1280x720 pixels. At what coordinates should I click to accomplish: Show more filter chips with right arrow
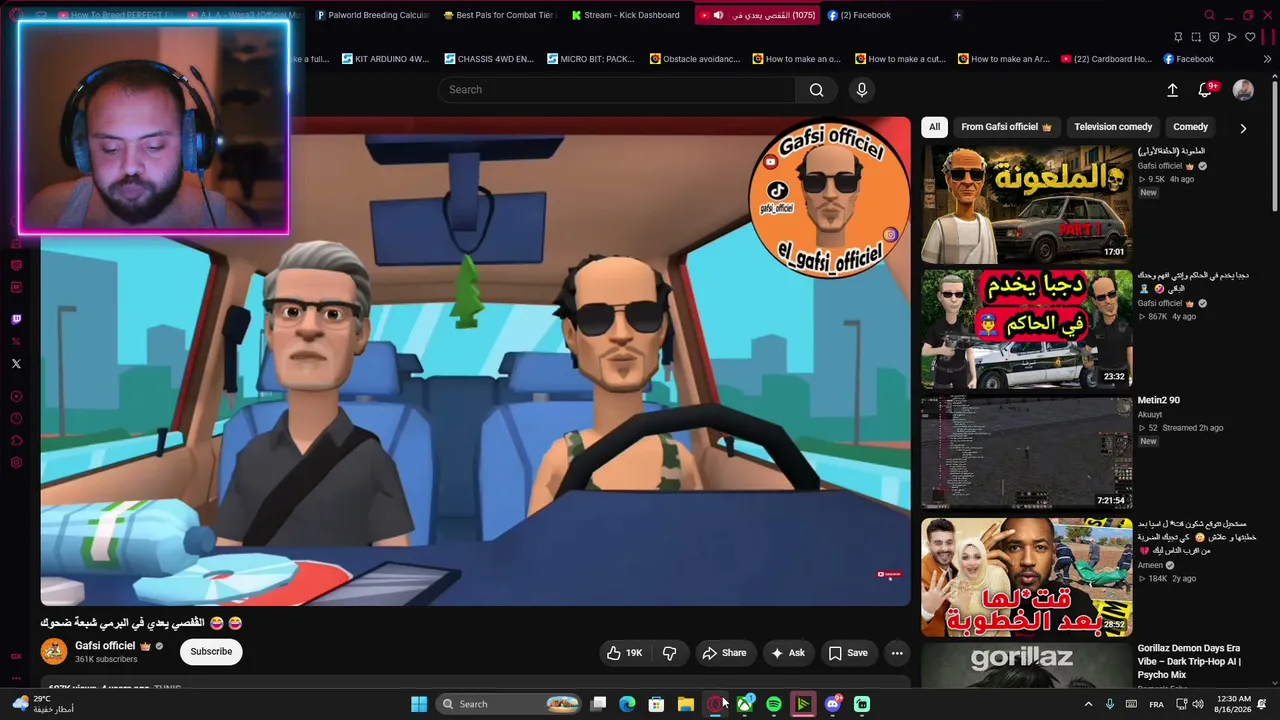pyautogui.click(x=1243, y=128)
